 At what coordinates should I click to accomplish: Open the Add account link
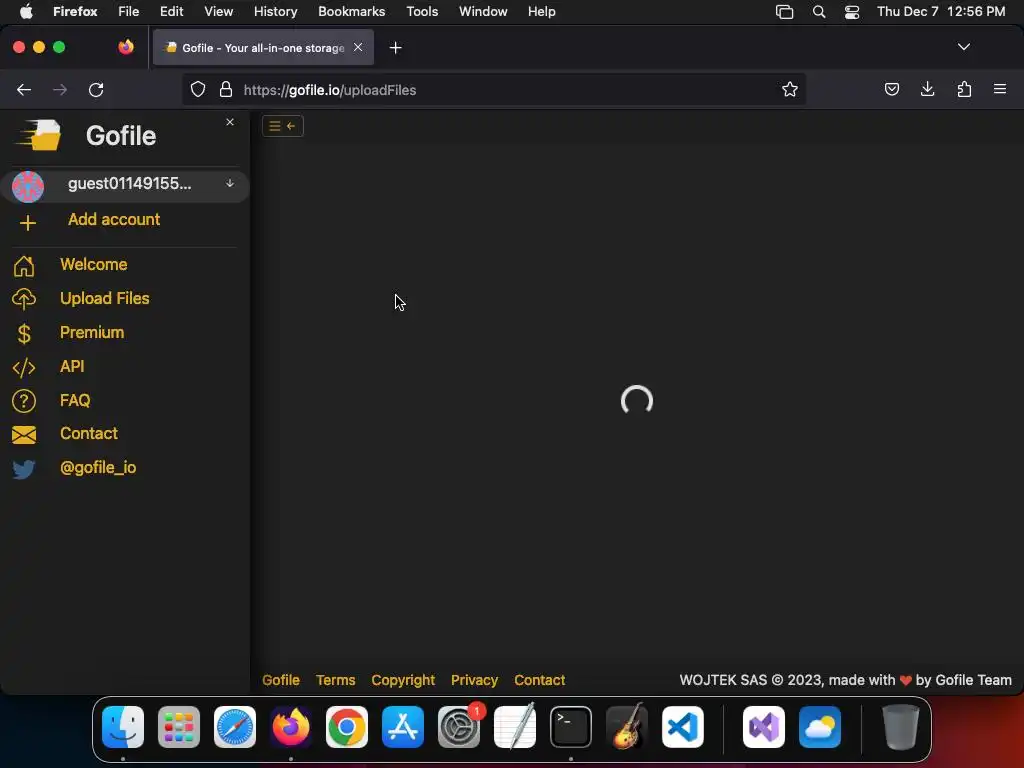[114, 219]
